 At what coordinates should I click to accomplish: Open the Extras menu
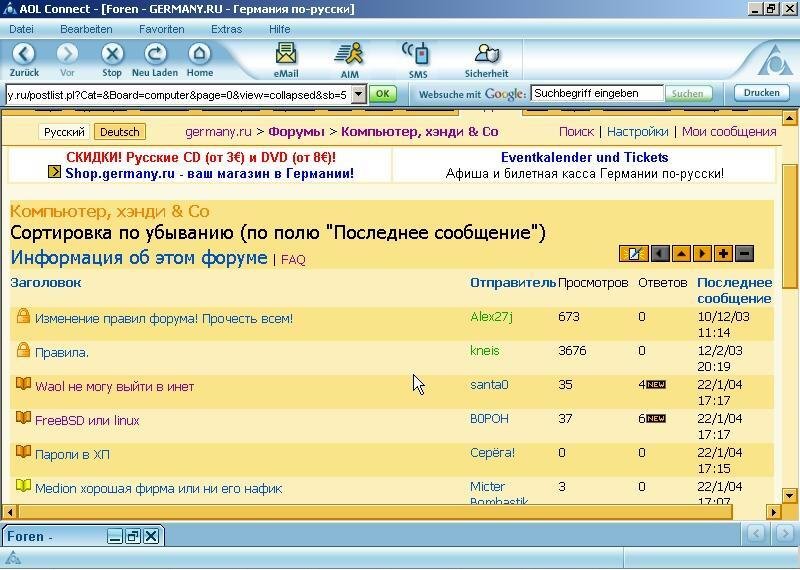coord(227,29)
